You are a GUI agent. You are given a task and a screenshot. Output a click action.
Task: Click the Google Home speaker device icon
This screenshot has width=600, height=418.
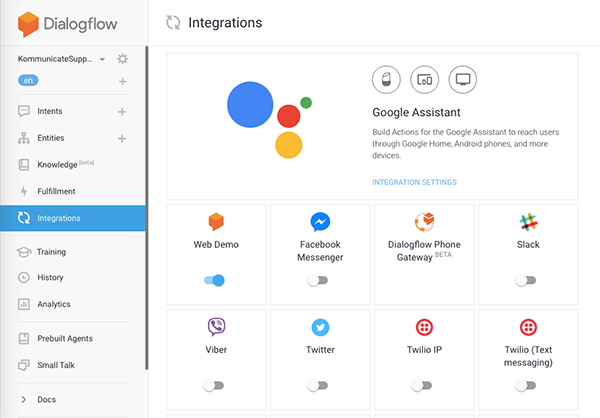[385, 79]
